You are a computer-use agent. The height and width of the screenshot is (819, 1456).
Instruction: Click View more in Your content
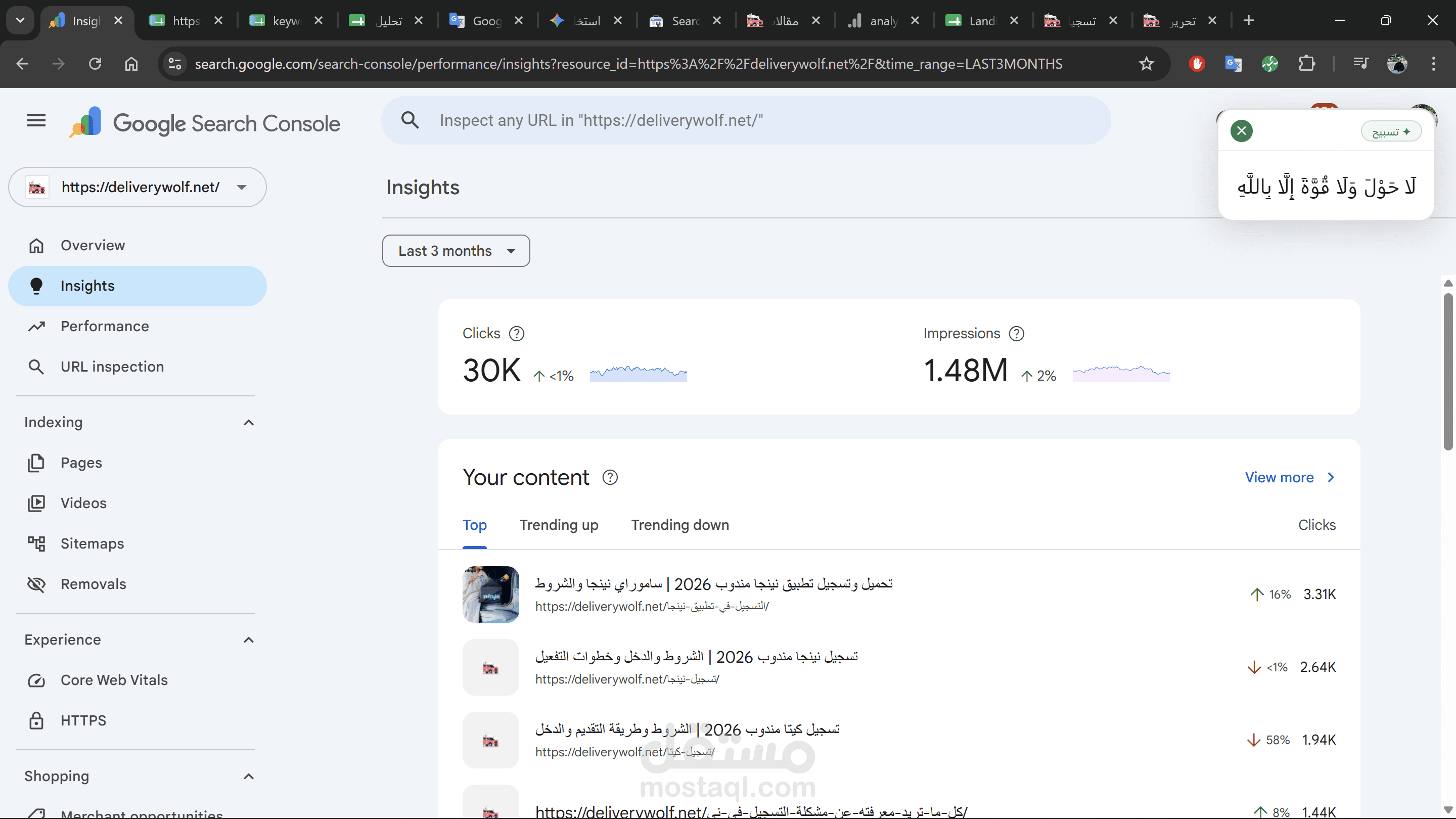point(1290,478)
